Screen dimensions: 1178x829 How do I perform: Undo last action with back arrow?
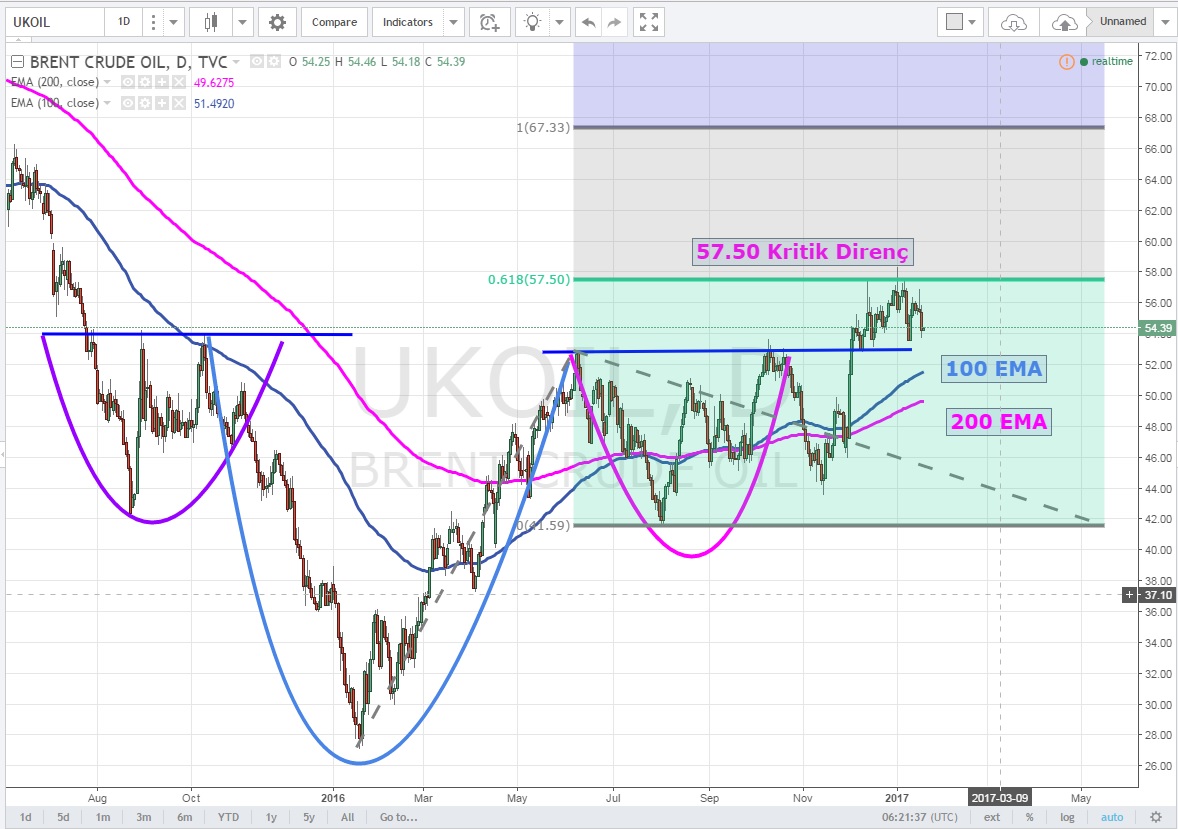click(x=589, y=21)
